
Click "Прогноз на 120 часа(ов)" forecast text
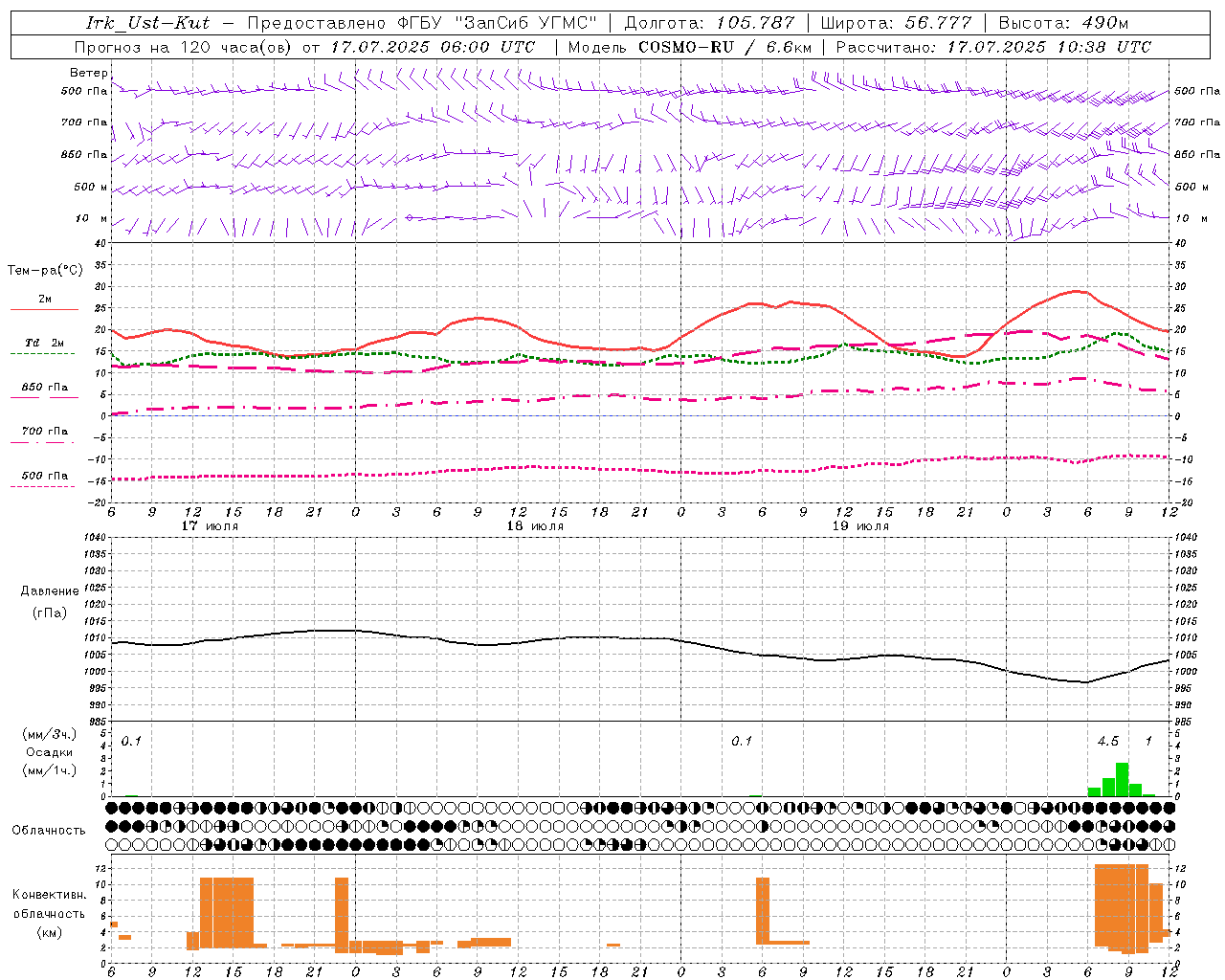pos(184,47)
